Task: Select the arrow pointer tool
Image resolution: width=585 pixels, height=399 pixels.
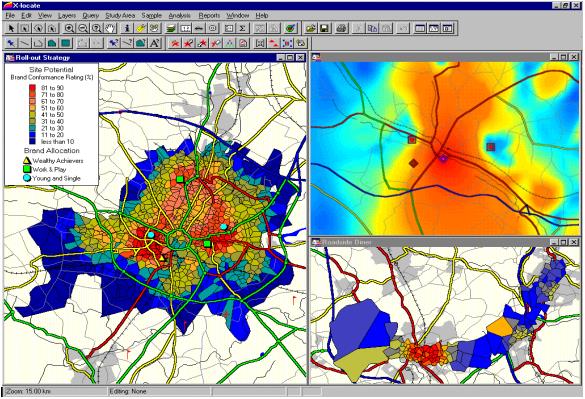Action: 11,28
